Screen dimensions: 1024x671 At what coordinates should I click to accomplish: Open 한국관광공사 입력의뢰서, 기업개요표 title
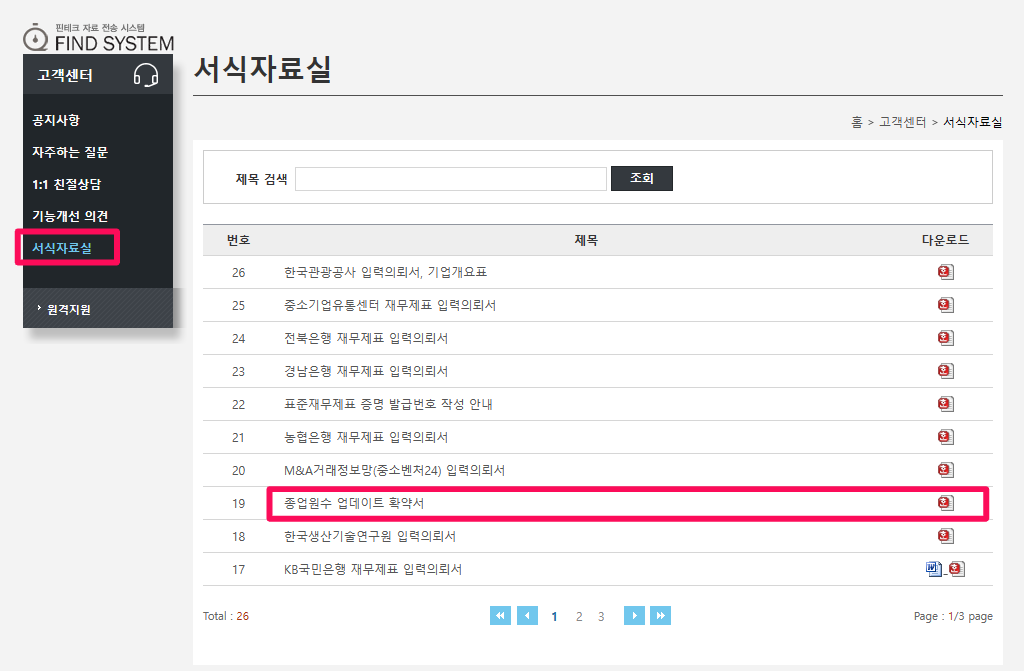[385, 272]
